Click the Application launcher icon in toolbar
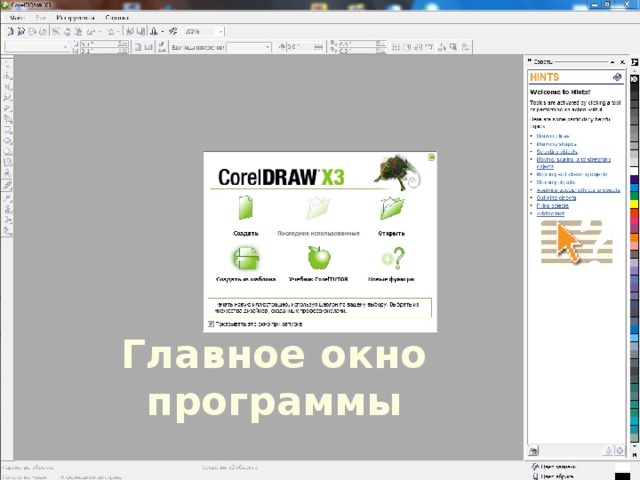Viewport: 640px width, 480px height. pos(154,31)
